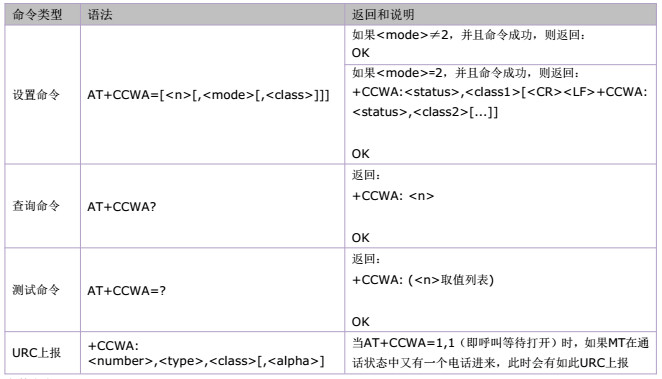Click the 如果<mode>=2 description line
662x379 pixels.
click(x=466, y=73)
